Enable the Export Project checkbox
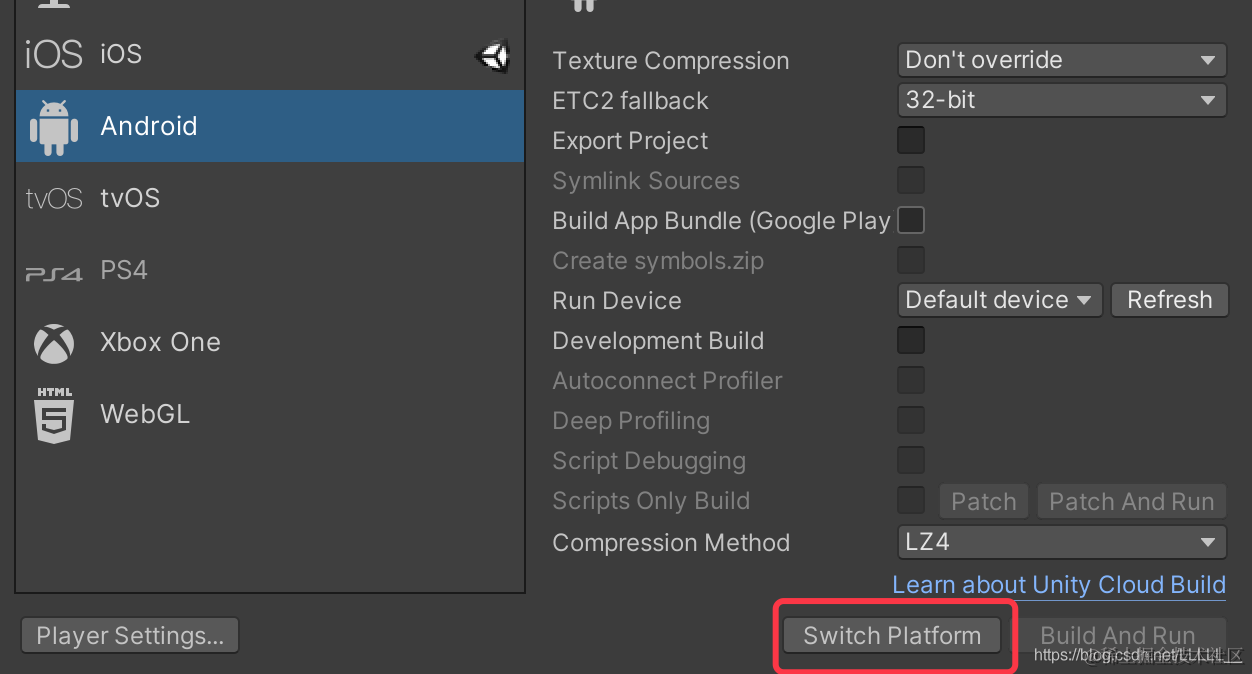This screenshot has width=1252, height=674. pyautogui.click(x=911, y=140)
